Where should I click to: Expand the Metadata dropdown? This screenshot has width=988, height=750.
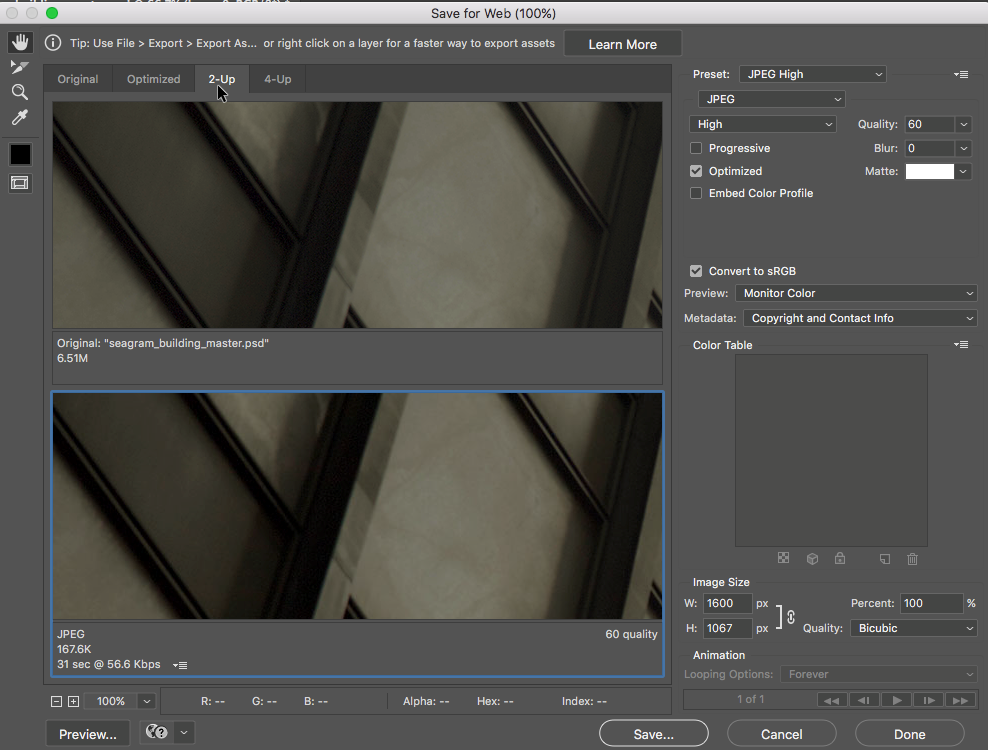click(x=859, y=318)
